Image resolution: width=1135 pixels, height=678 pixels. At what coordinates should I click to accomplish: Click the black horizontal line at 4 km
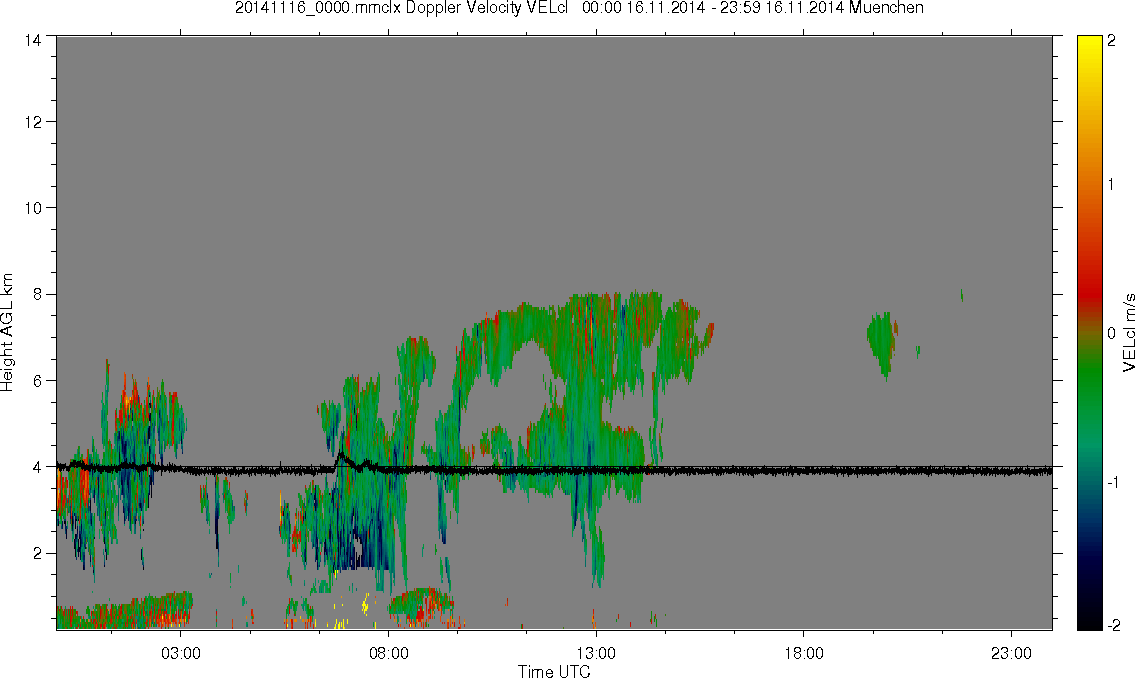554,470
